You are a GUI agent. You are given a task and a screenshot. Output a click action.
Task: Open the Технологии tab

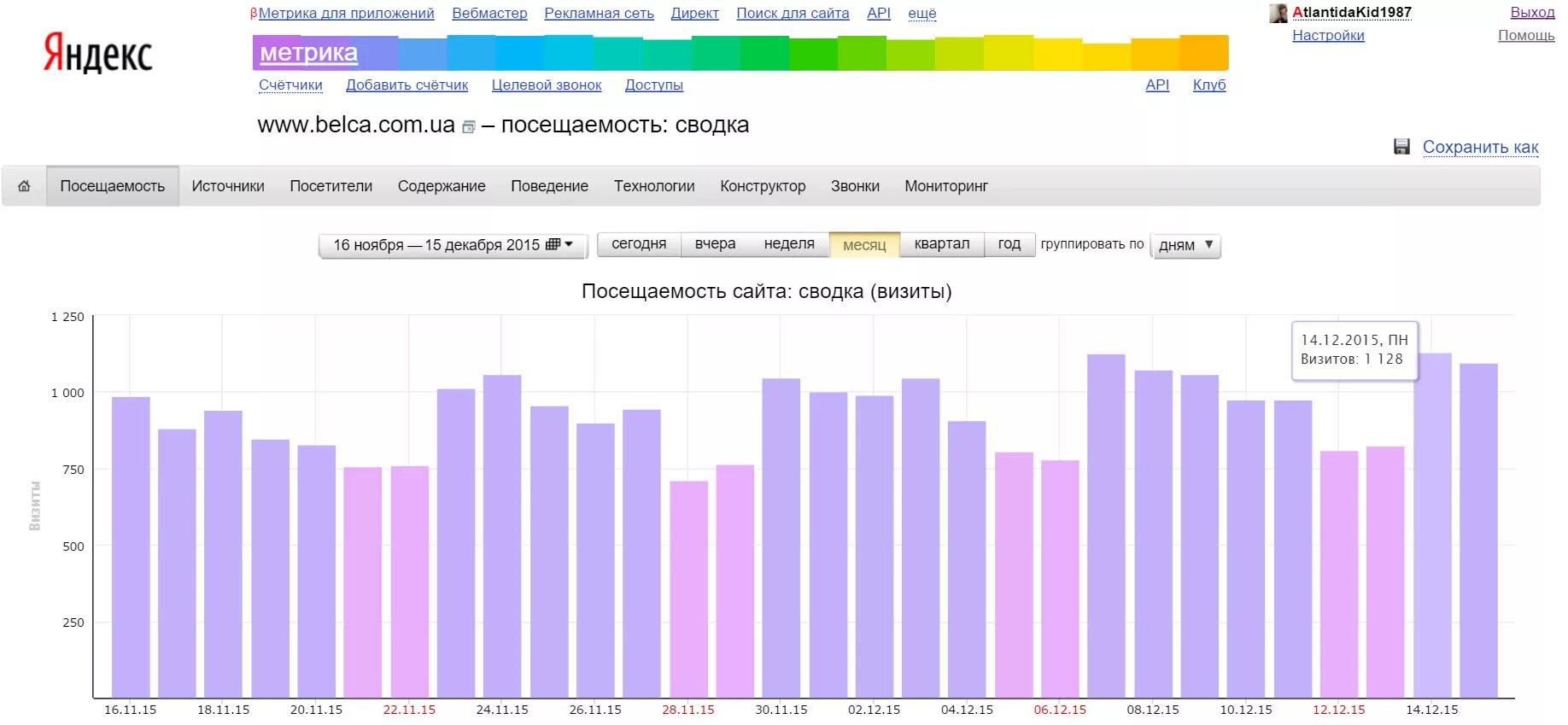click(x=654, y=186)
